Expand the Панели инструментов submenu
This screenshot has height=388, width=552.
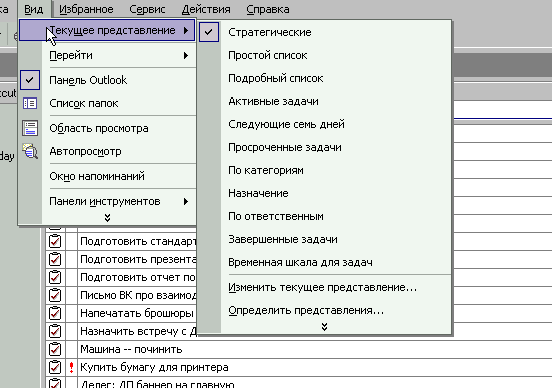click(x=119, y=201)
